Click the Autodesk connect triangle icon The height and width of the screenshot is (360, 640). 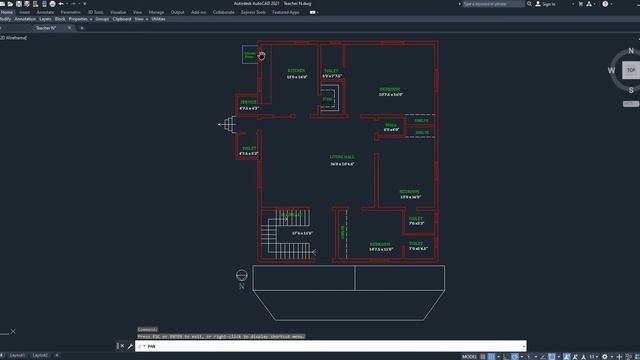(x=589, y=4)
